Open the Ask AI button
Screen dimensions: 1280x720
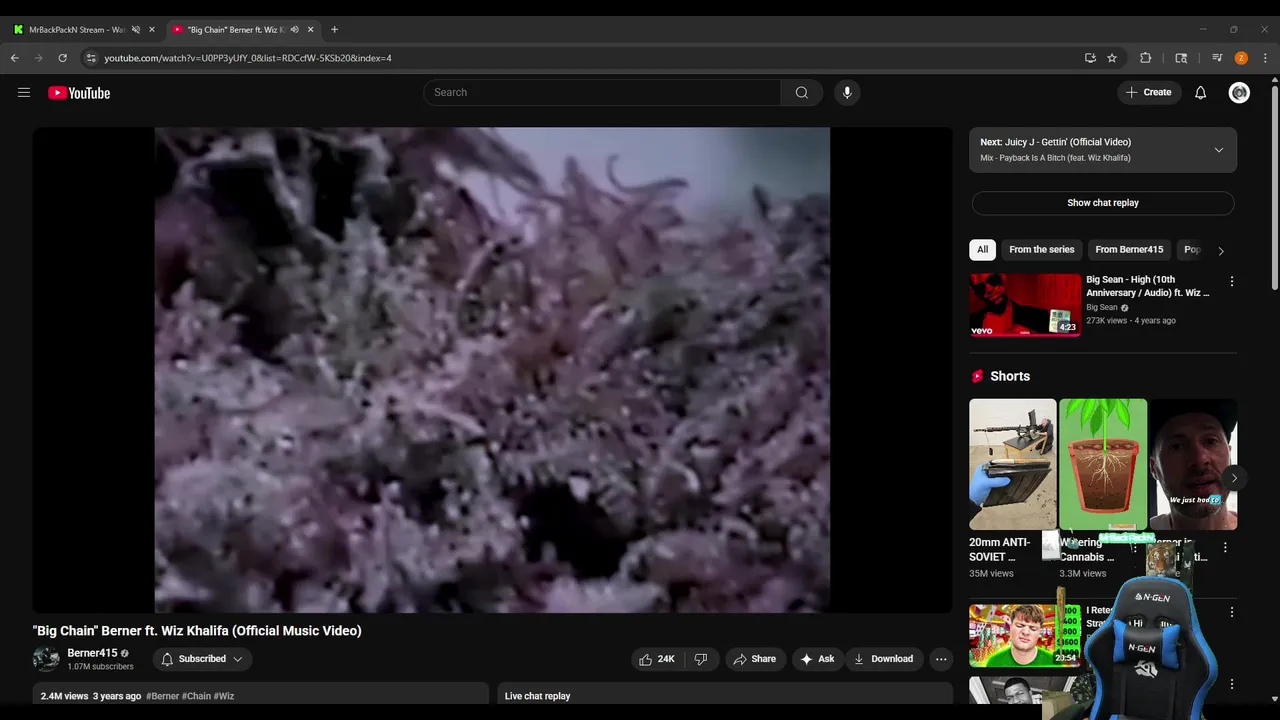(817, 659)
